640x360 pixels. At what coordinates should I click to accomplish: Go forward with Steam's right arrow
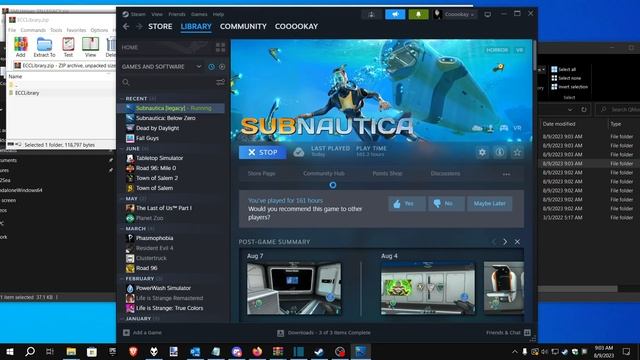(x=139, y=27)
